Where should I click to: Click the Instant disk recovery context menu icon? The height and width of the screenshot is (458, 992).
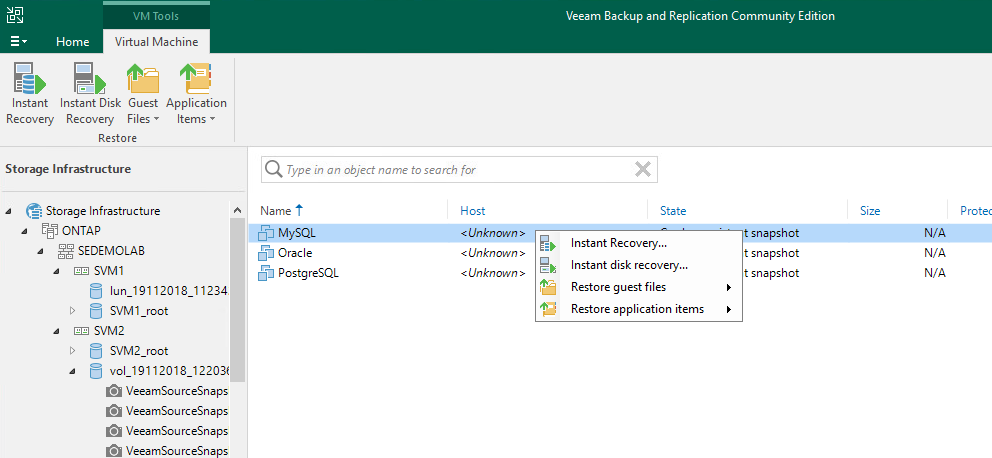548,265
